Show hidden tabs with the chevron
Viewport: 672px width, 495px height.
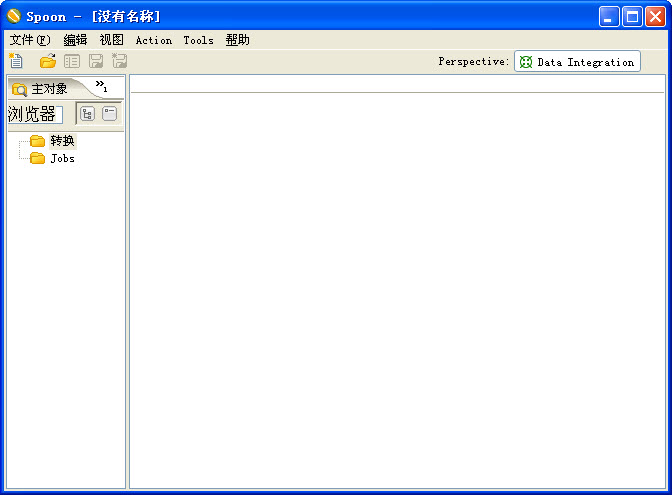[x=101, y=86]
